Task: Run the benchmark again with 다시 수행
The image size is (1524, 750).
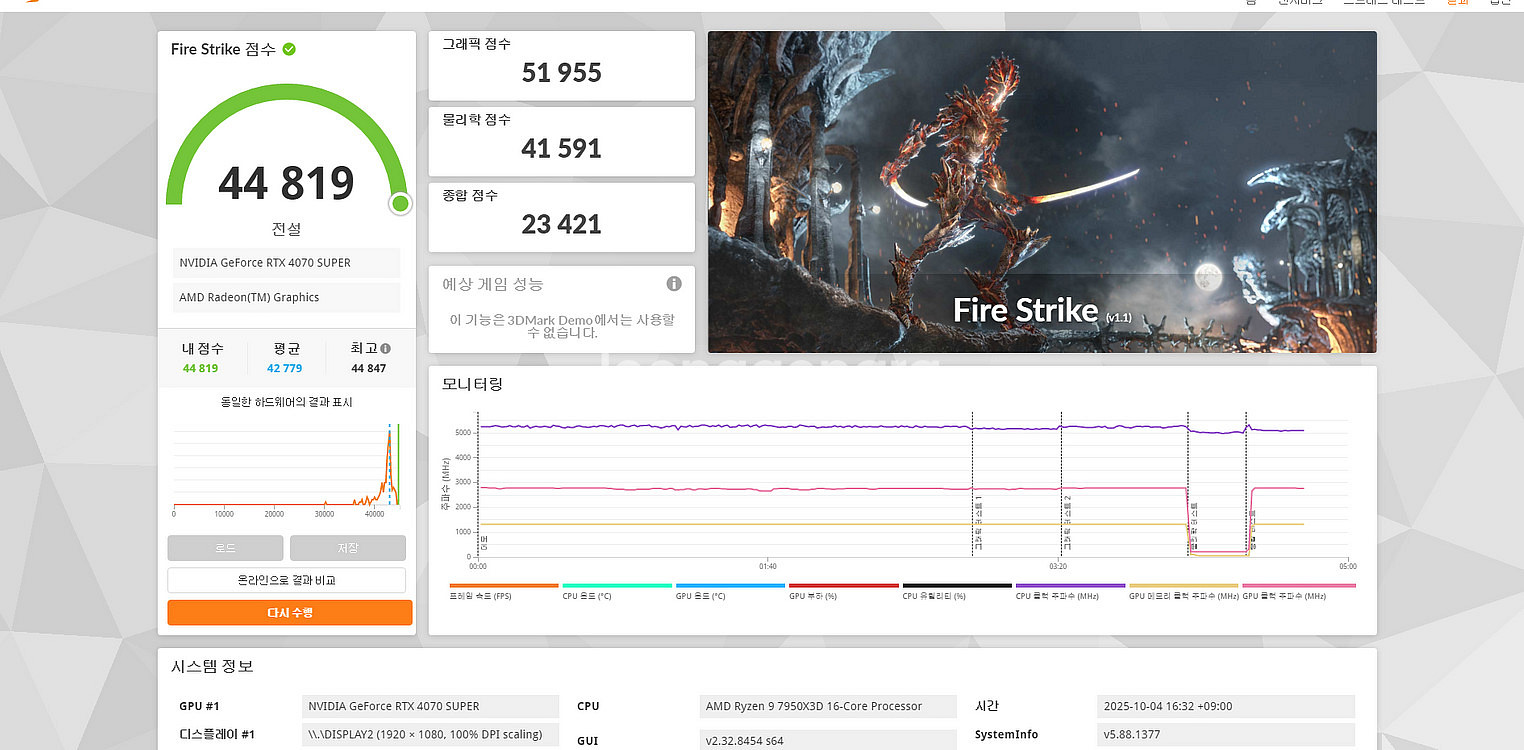Action: click(289, 612)
